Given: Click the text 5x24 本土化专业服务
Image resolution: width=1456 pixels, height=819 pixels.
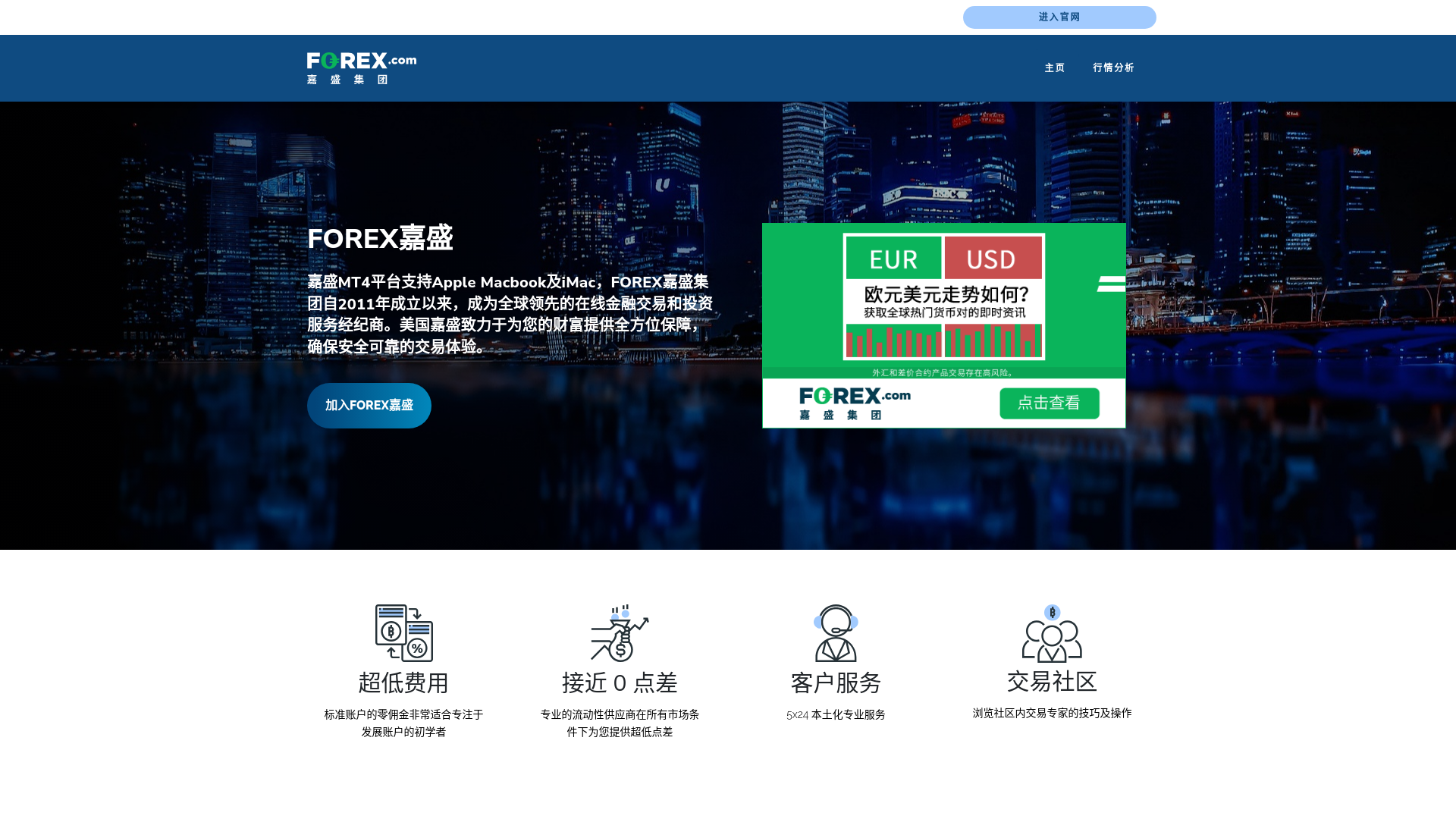Looking at the screenshot, I should point(836,715).
